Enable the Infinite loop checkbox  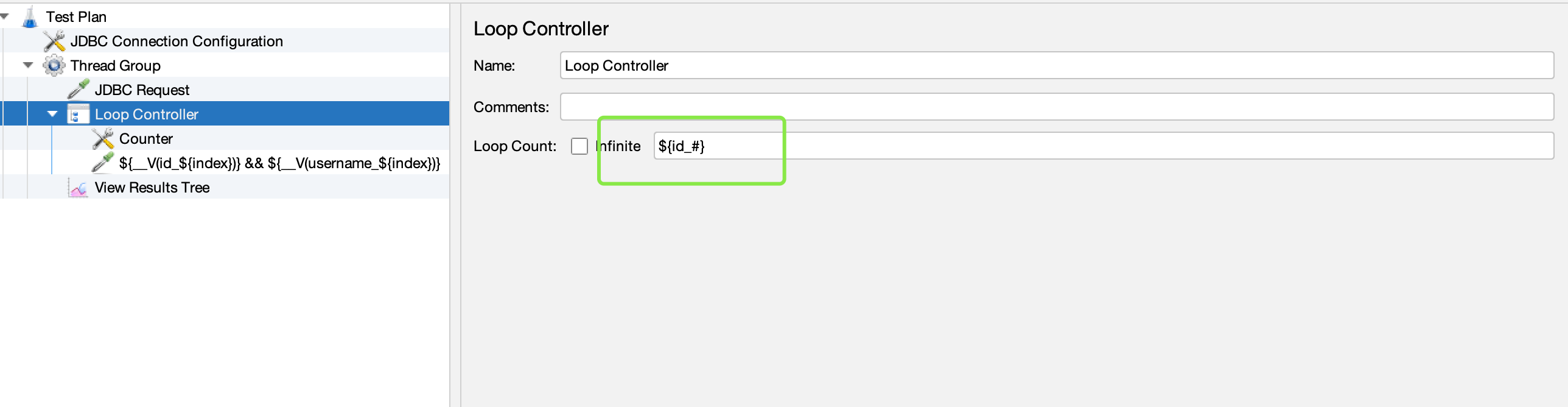(579, 146)
